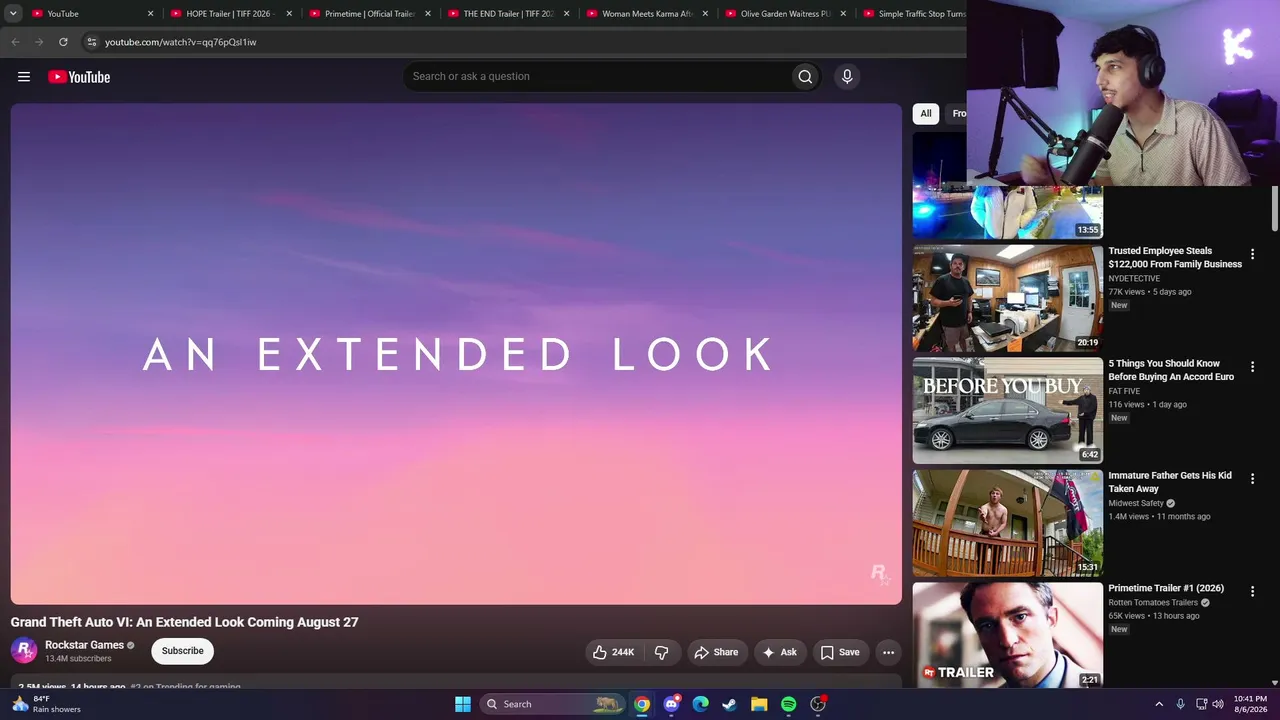Screen dimensions: 1280x720
Task: Open Microsoft Edge from the taskbar
Action: (x=700, y=704)
